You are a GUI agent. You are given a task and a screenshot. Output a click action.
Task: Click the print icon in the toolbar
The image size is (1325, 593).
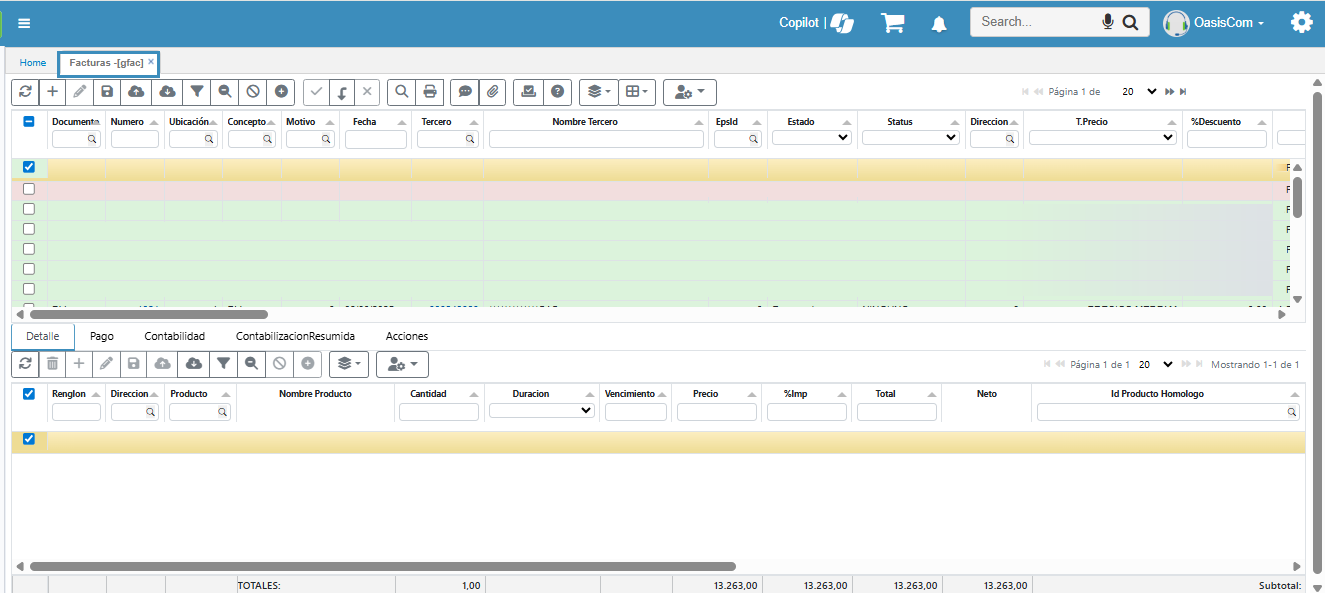pyautogui.click(x=430, y=92)
